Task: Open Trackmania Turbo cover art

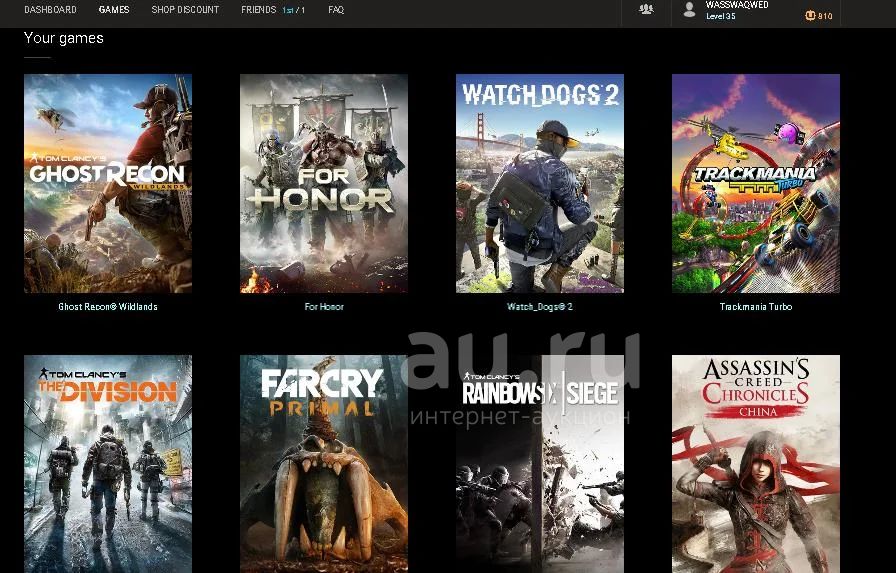Action: [x=756, y=183]
